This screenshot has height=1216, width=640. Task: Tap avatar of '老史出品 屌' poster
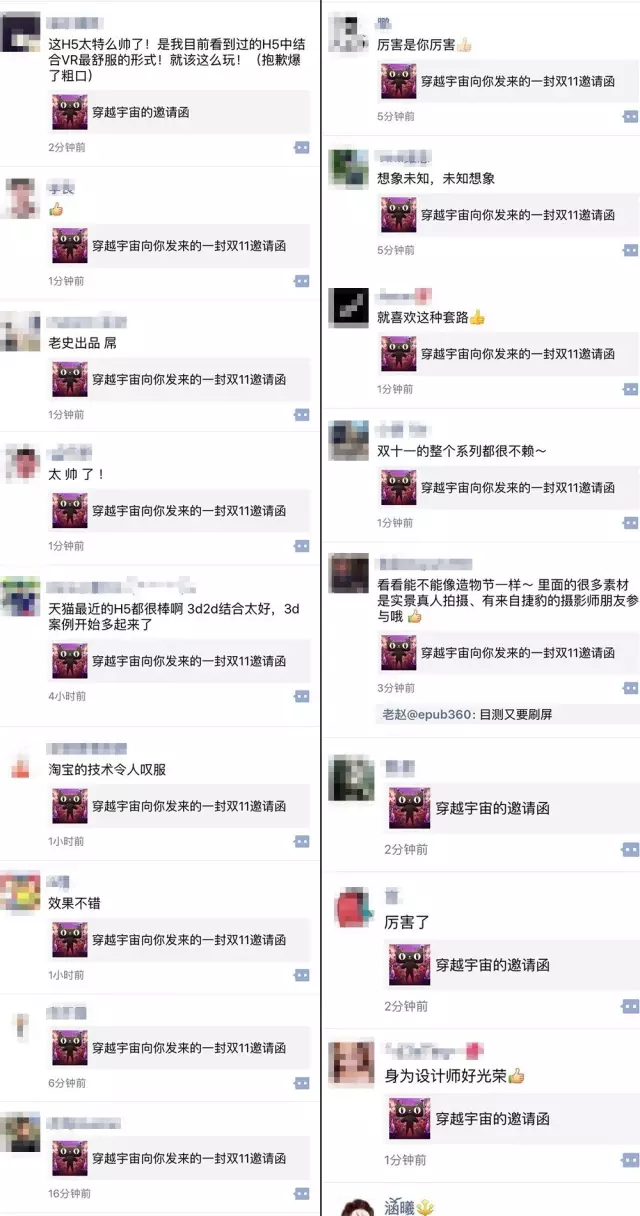click(20, 331)
